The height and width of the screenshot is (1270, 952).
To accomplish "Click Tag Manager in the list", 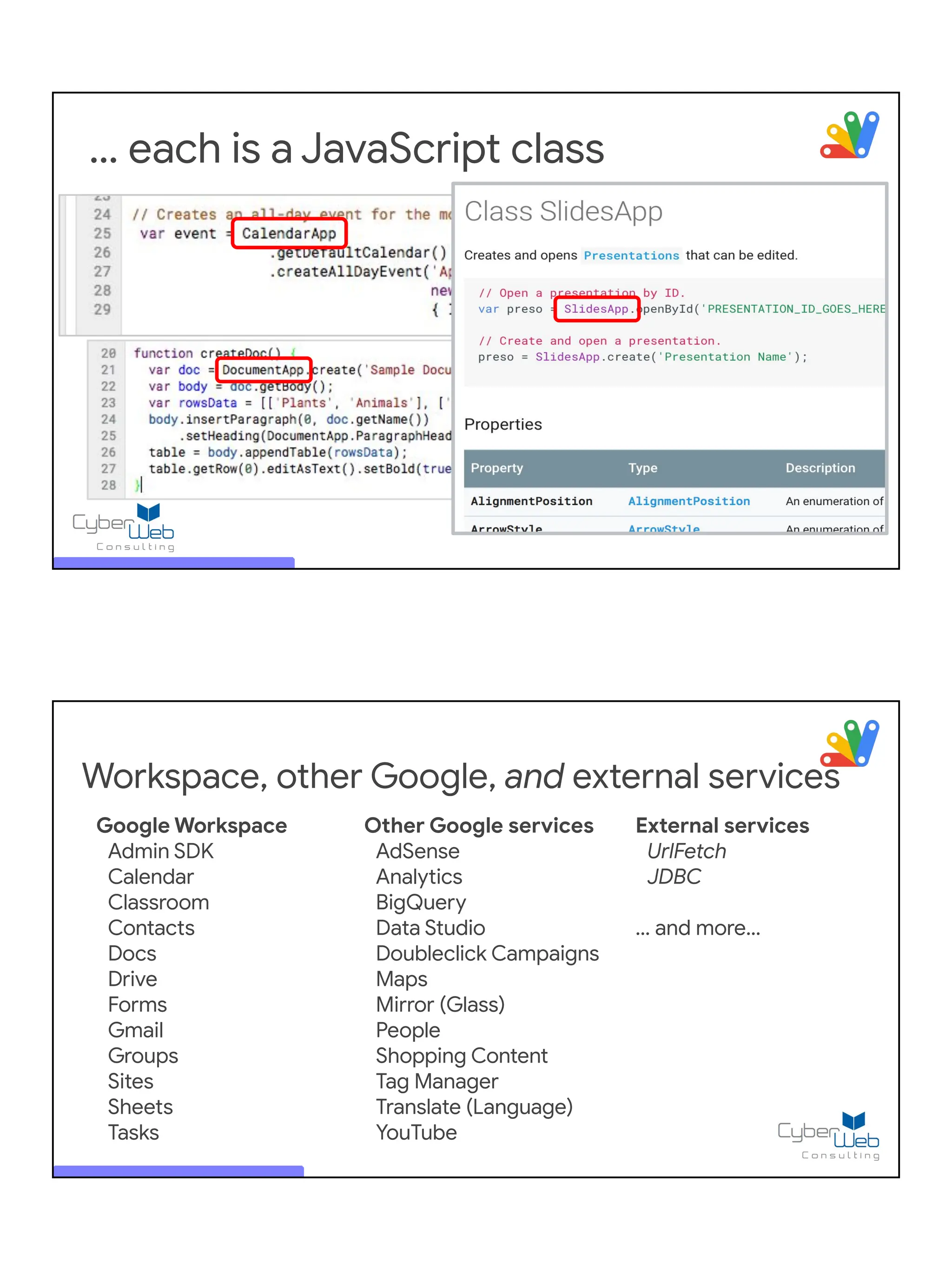I will 437,1082.
